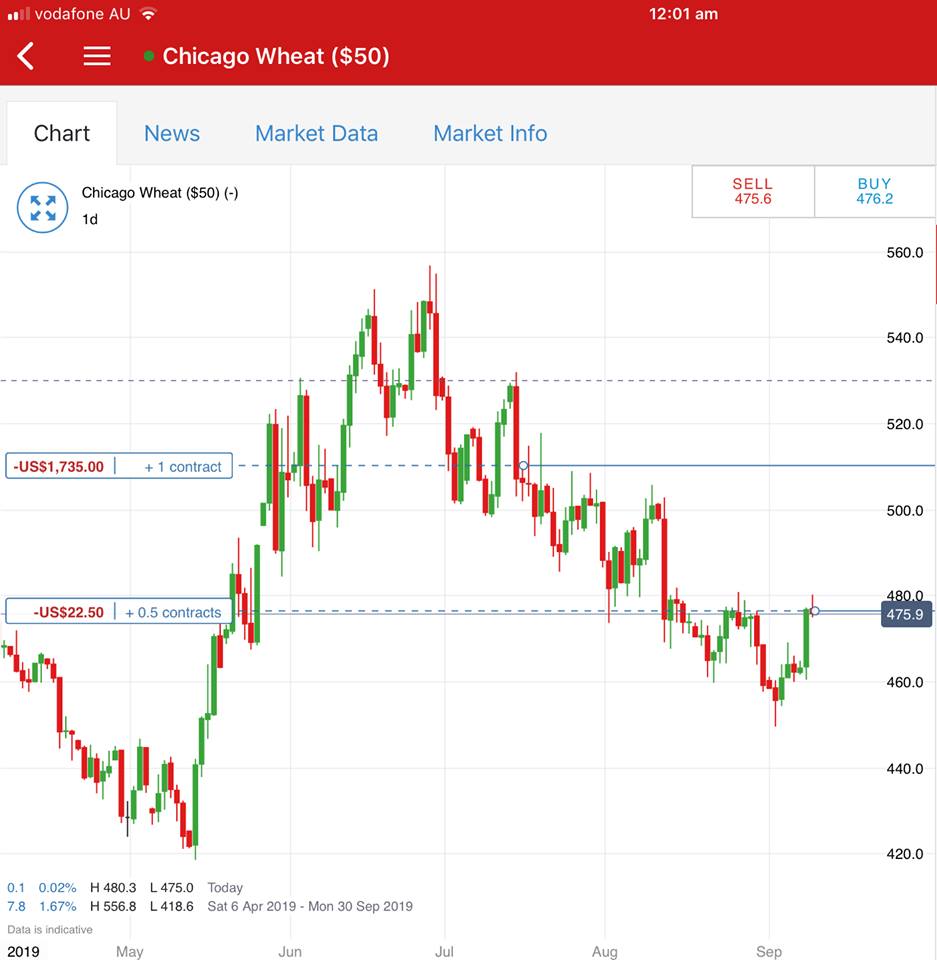The height and width of the screenshot is (960, 937).
Task: Tap the Jun label on time axis
Action: [x=290, y=951]
